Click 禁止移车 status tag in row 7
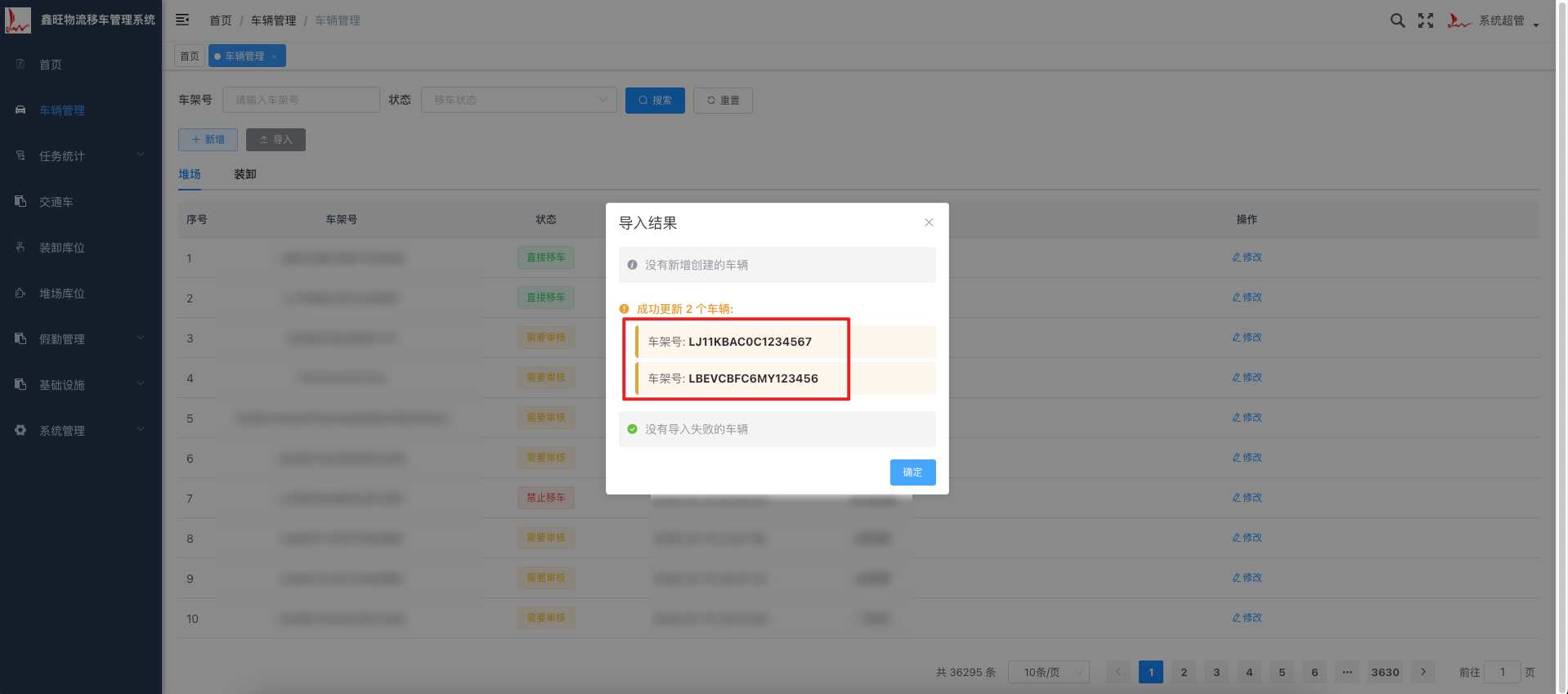1568x694 pixels. pos(546,498)
